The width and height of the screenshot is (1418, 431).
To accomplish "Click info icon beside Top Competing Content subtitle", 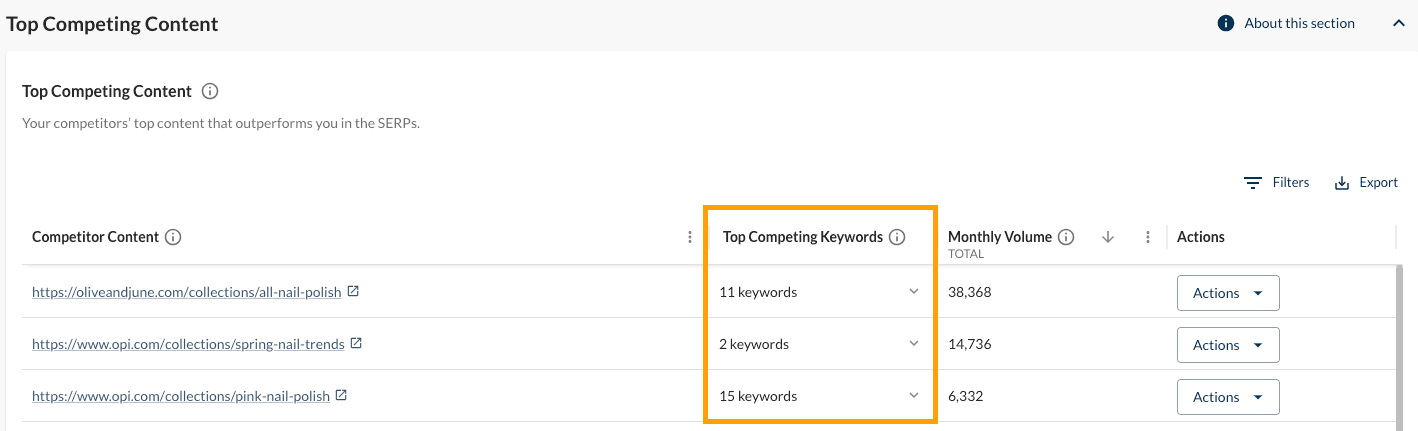I will tap(210, 91).
